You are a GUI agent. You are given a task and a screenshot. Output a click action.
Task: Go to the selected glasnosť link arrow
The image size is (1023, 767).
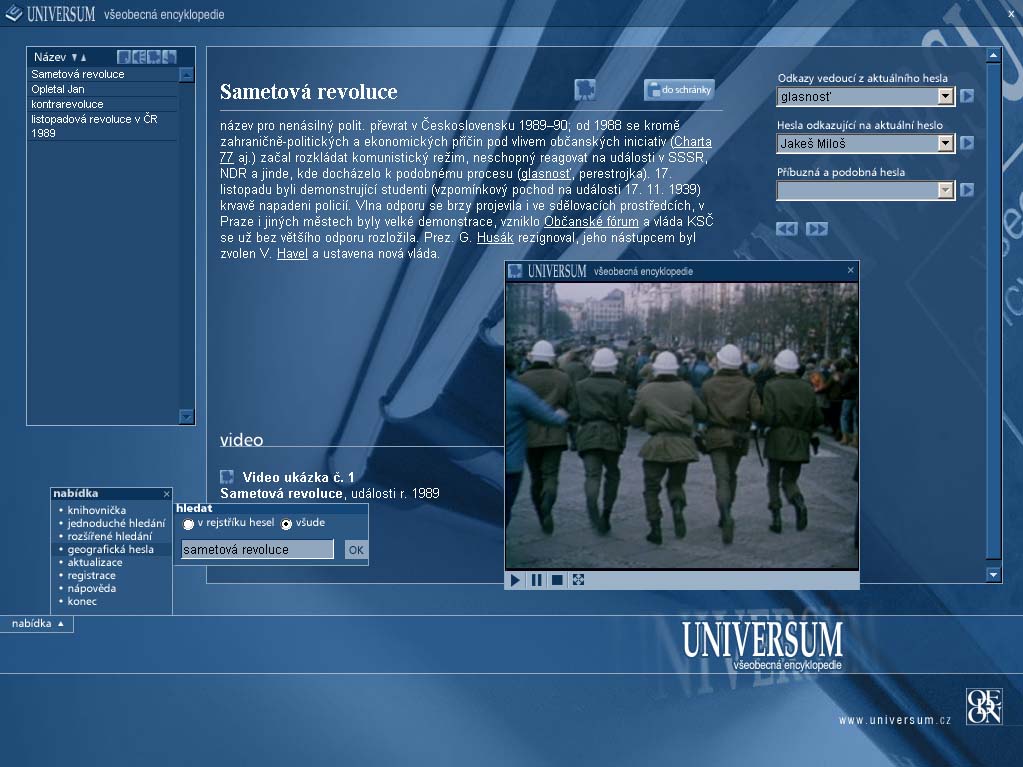click(967, 96)
